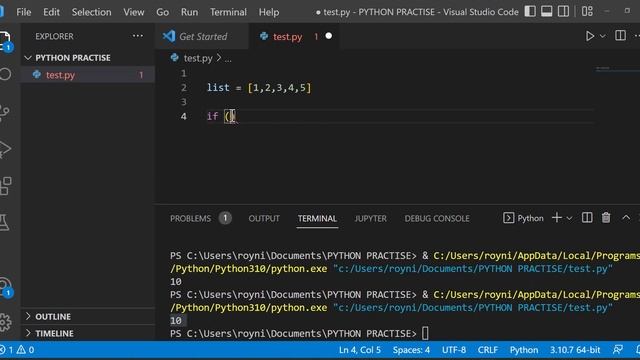Switch to the DEBUG CONSOLE tab

[x=437, y=218]
